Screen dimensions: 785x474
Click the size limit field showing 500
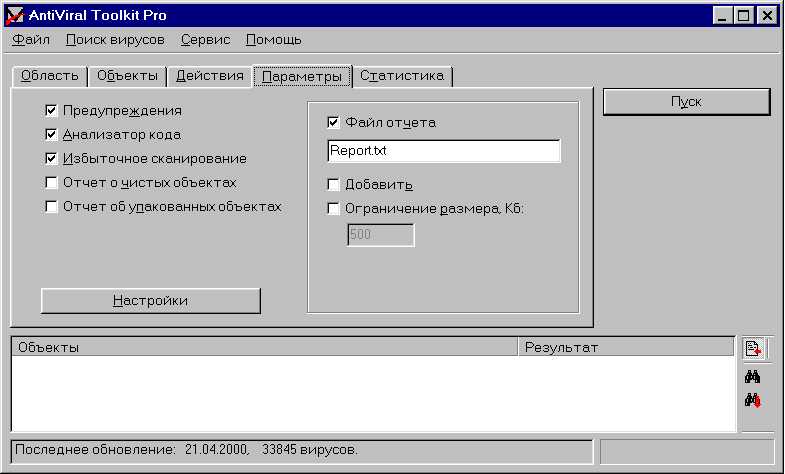click(380, 235)
